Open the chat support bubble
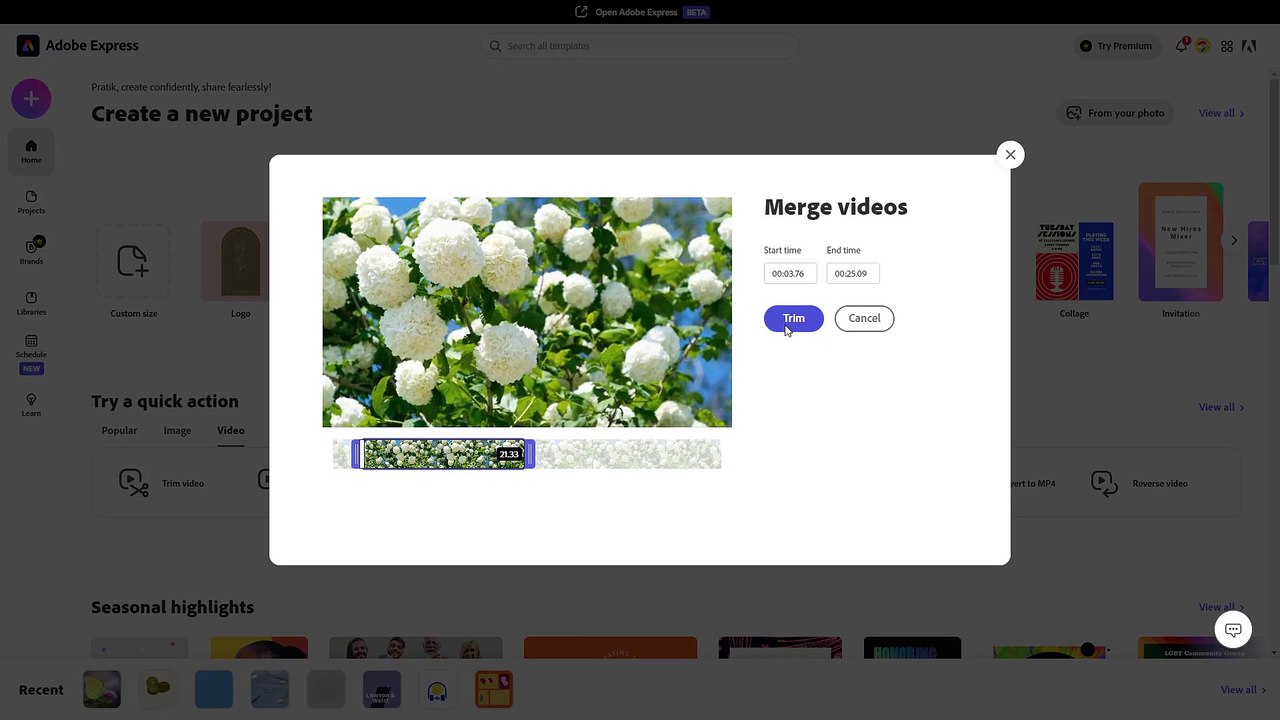This screenshot has width=1280, height=720. click(x=1233, y=630)
